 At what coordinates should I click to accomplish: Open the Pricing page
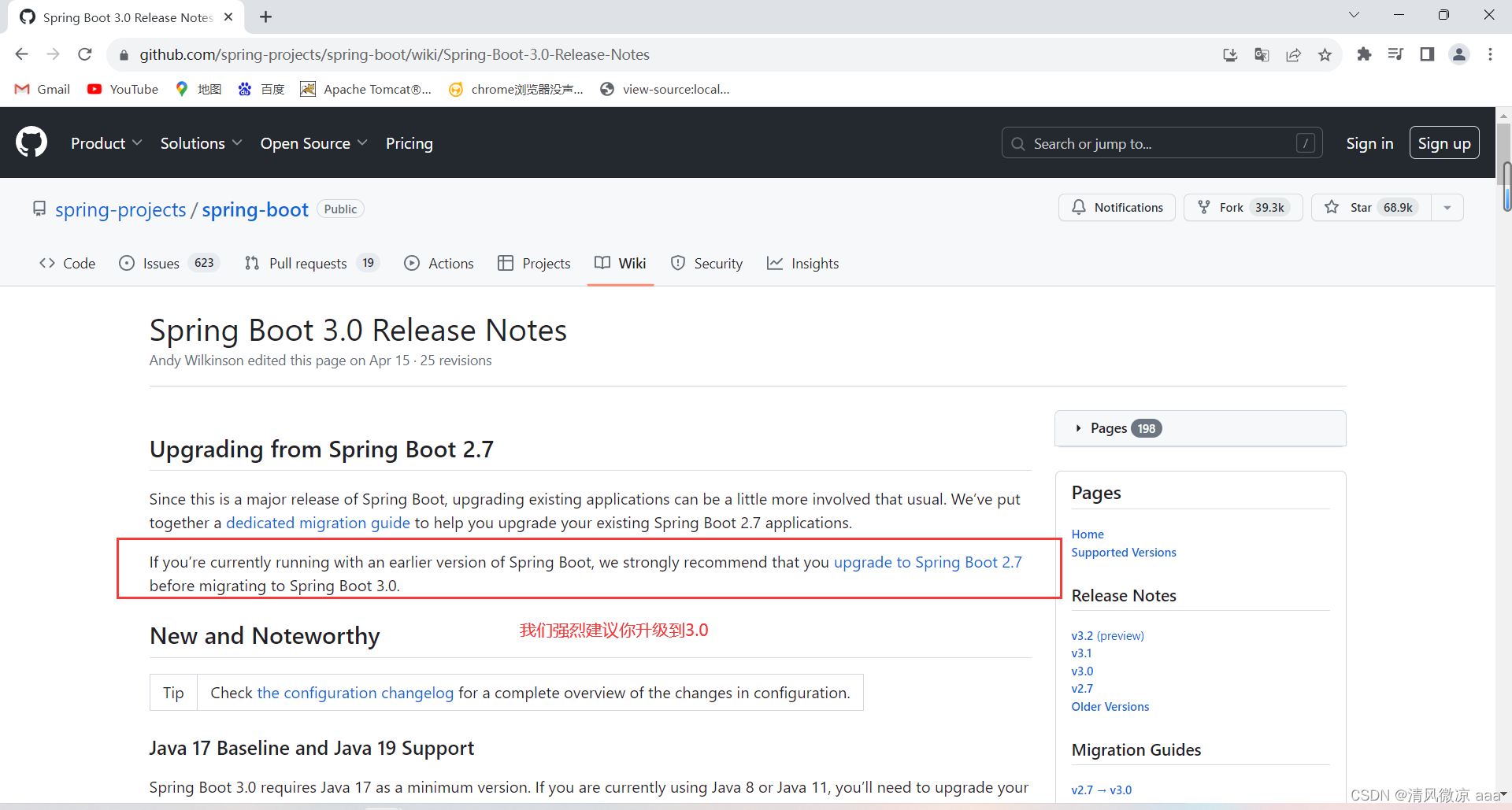pyautogui.click(x=409, y=143)
